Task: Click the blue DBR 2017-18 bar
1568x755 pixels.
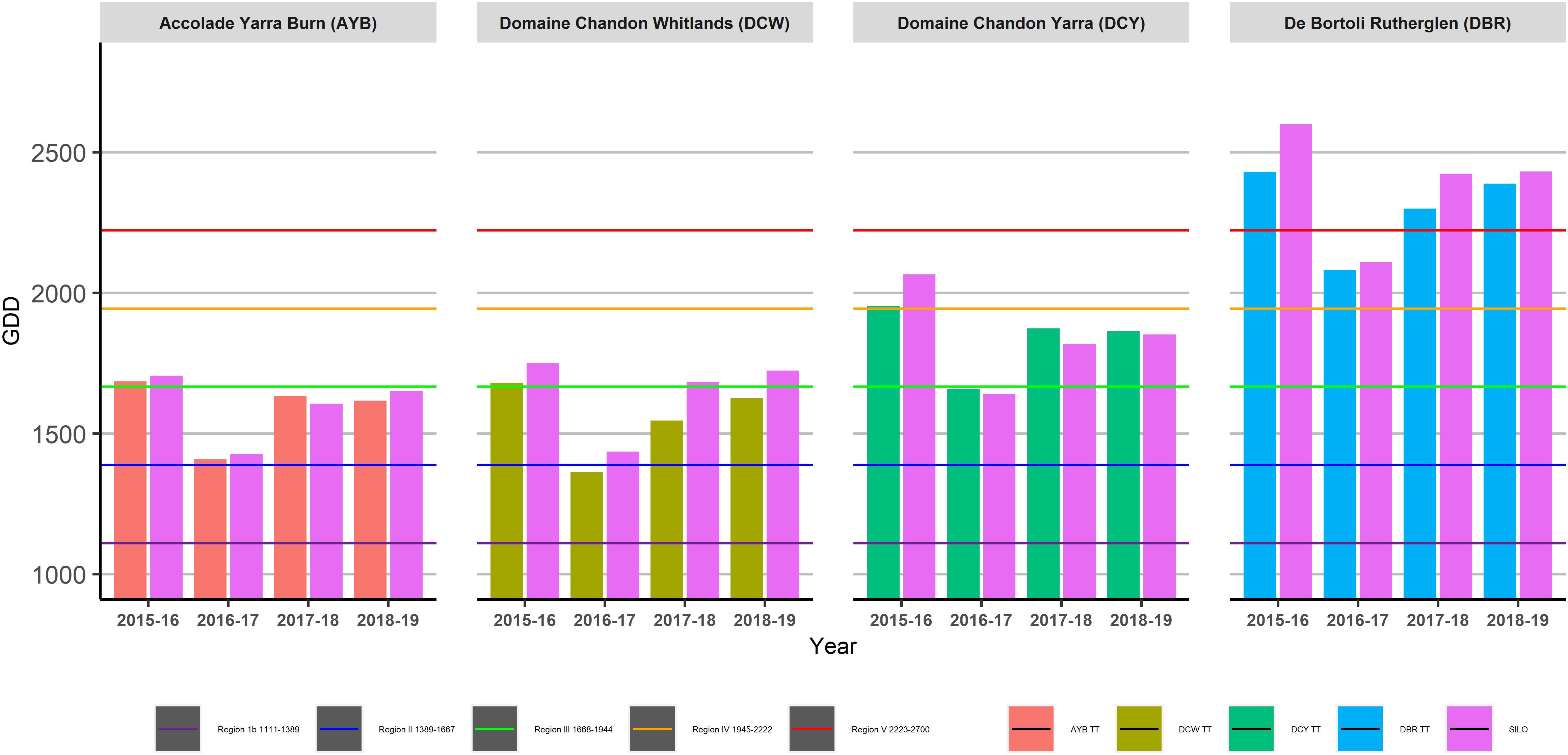Action: 1419,403
